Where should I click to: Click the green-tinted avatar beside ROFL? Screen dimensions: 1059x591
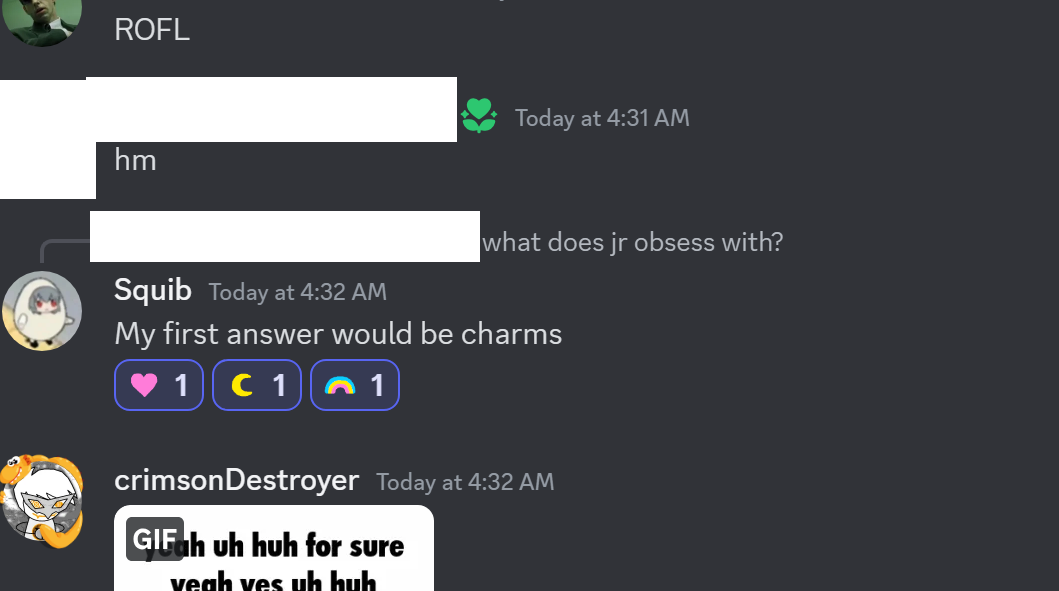coord(42,20)
